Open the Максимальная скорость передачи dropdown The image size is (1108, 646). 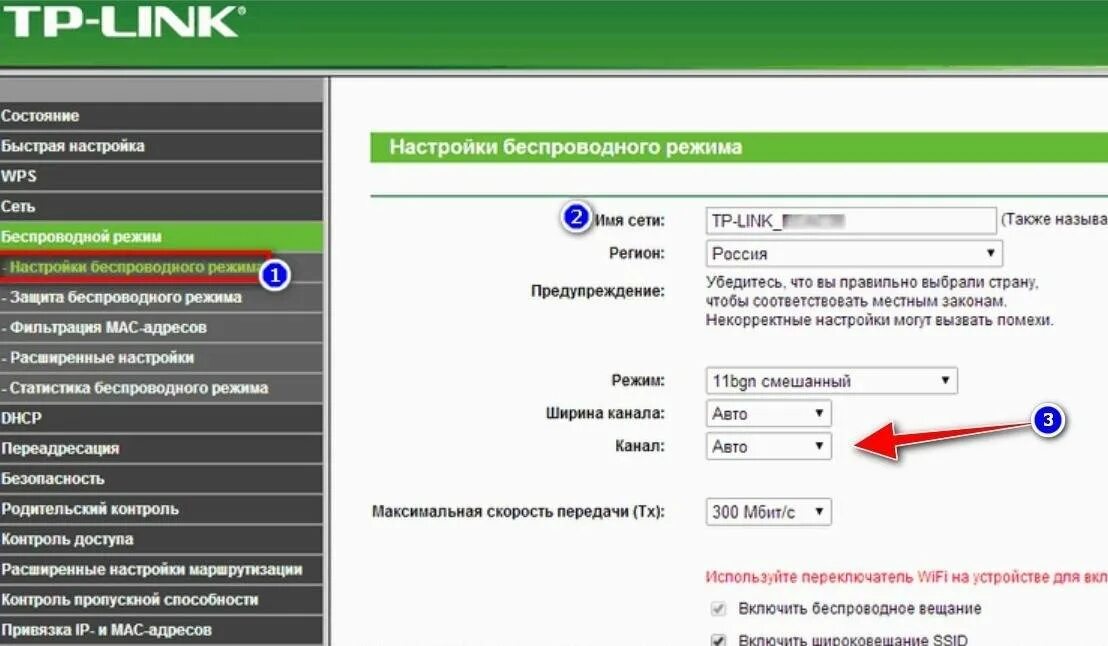point(768,512)
